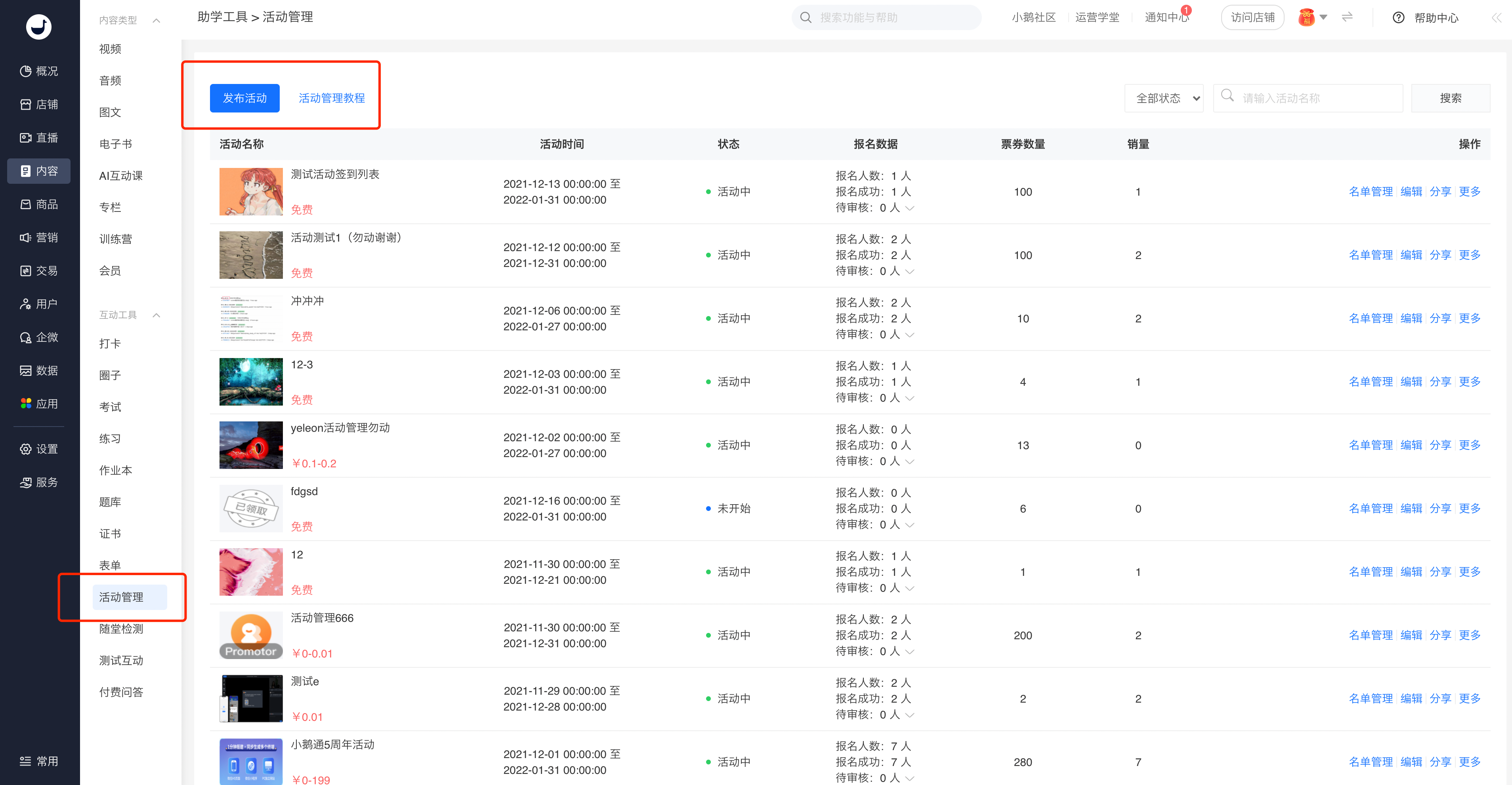This screenshot has height=785, width=1512.
Task: Click the 帮助中心 question mark icon
Action: click(x=1398, y=17)
